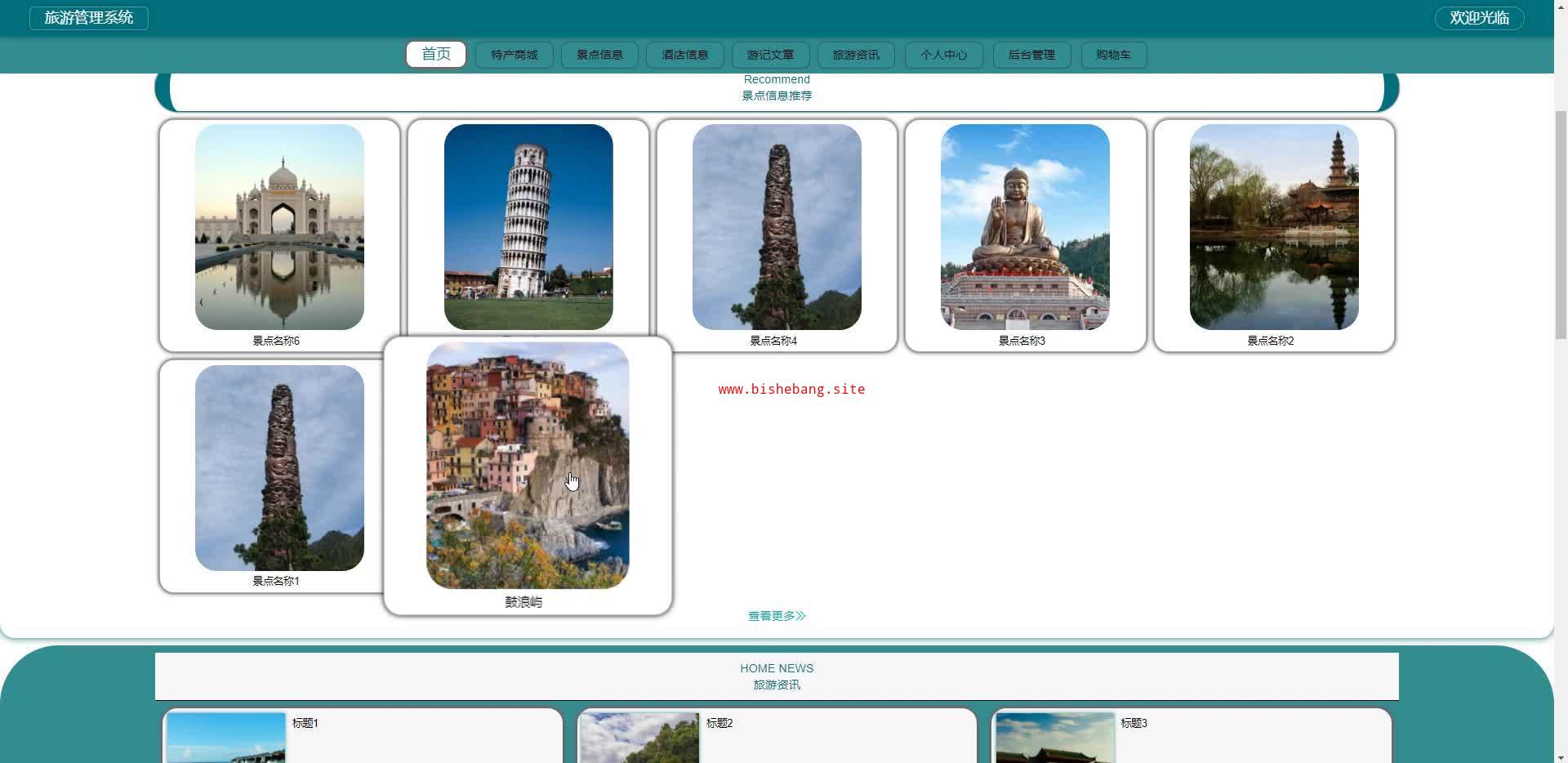The width and height of the screenshot is (1568, 763).
Task: Open the Buddha statue photo for 景点名称3
Action: 1025,227
